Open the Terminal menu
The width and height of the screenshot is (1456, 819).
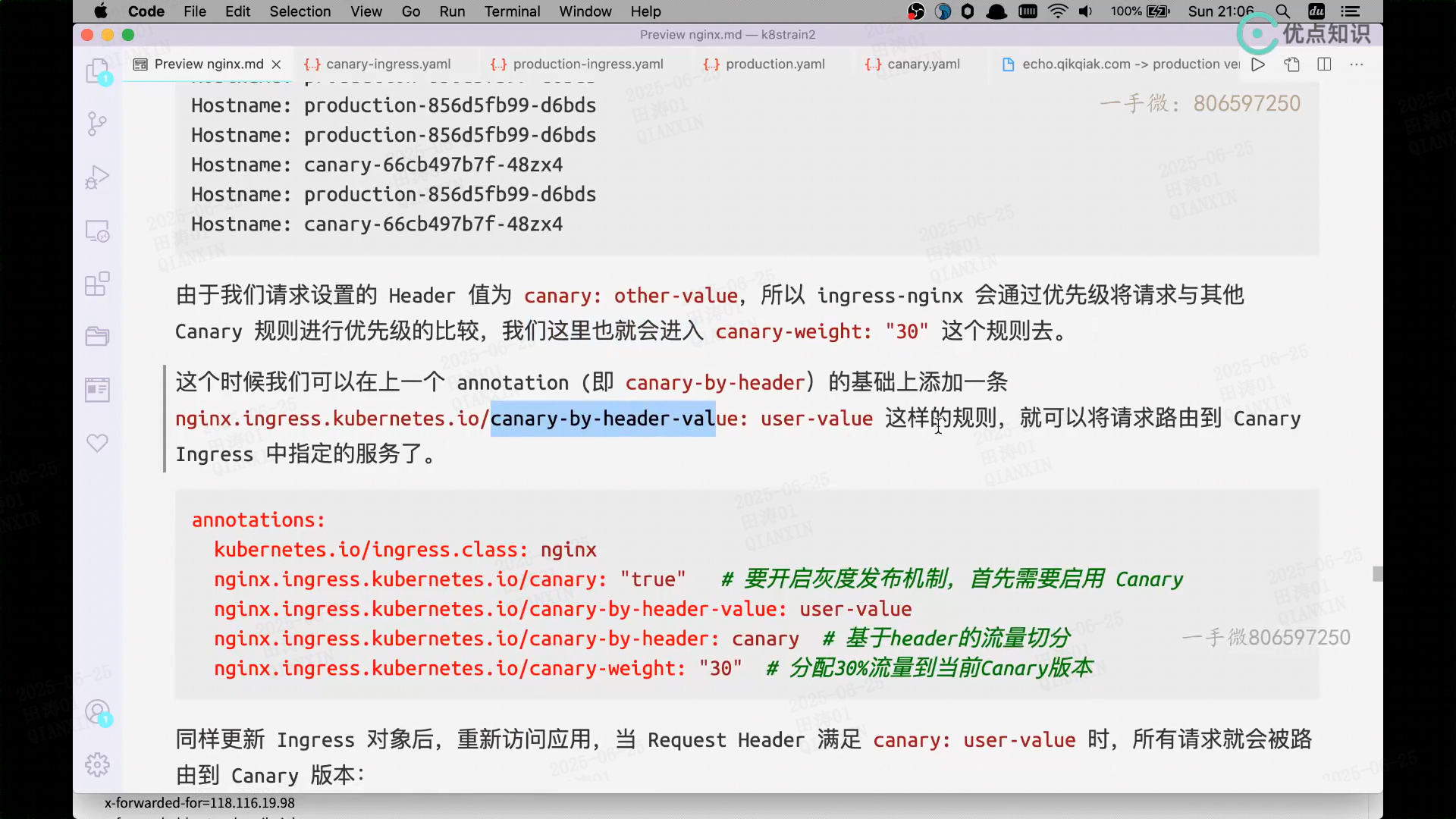click(x=512, y=11)
